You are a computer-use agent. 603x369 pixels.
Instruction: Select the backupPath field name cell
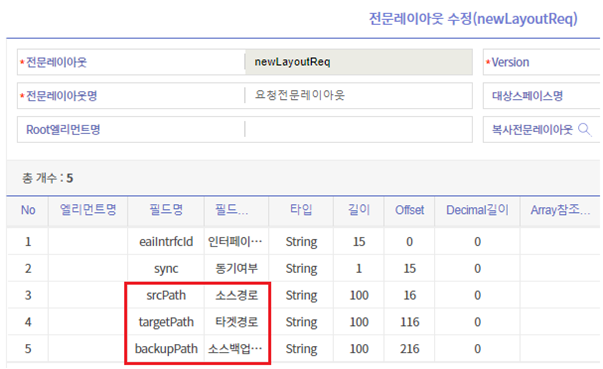166,349
